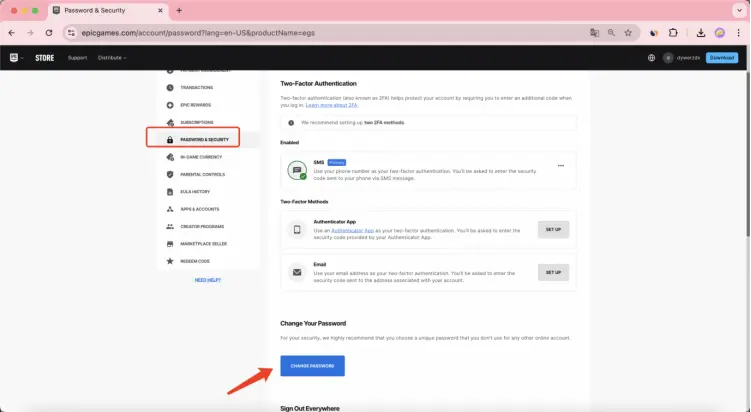Open the Authenticator App hyperlink in description
This screenshot has height=412, width=751.
coord(353,230)
